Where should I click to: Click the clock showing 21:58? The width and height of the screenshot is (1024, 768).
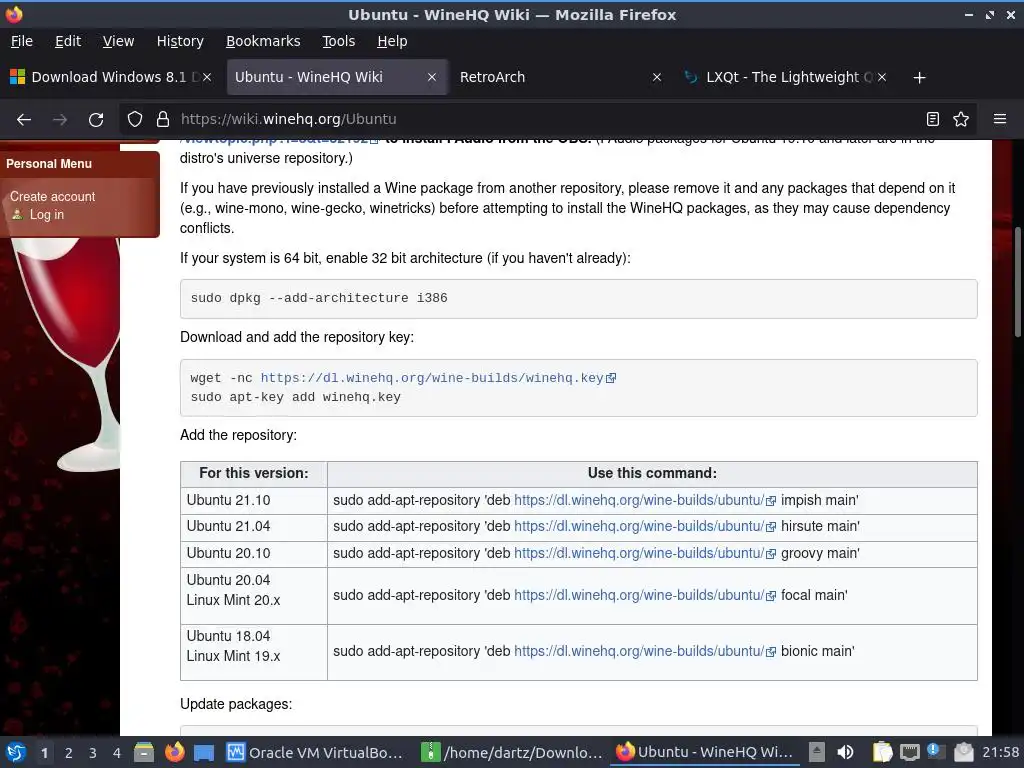click(x=1000, y=752)
